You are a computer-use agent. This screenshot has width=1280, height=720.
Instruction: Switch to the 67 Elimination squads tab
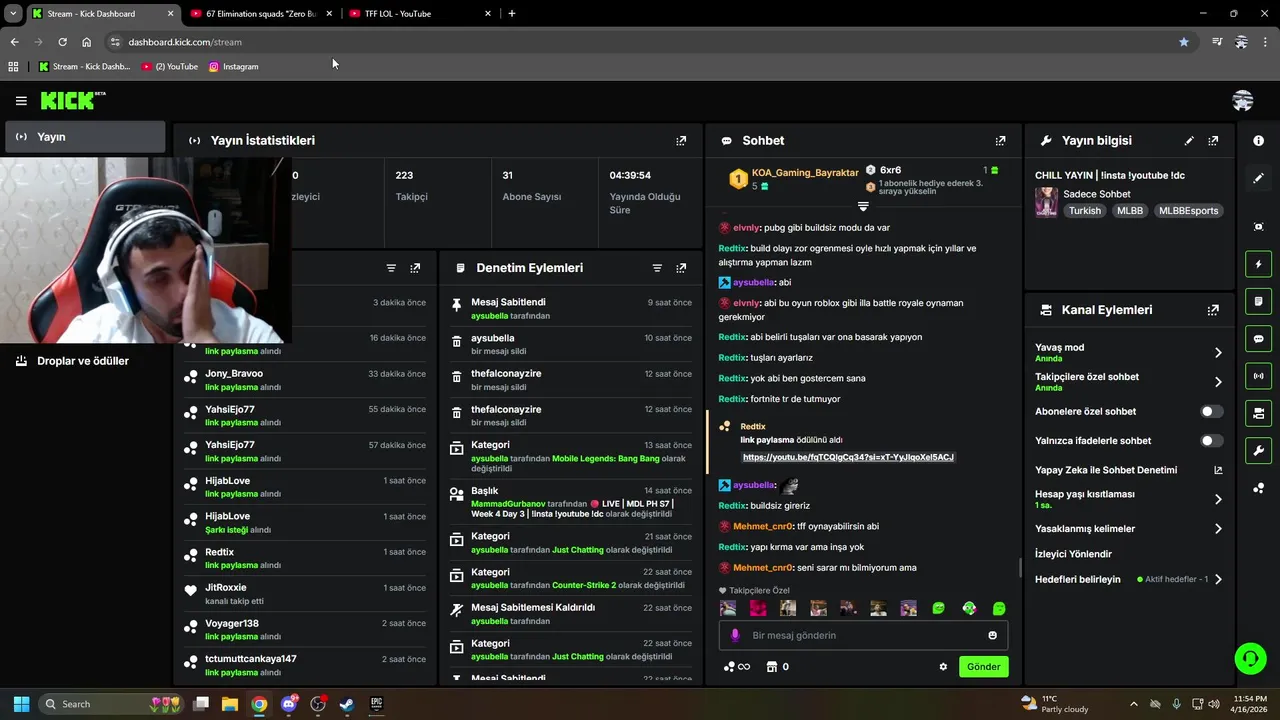pos(261,14)
